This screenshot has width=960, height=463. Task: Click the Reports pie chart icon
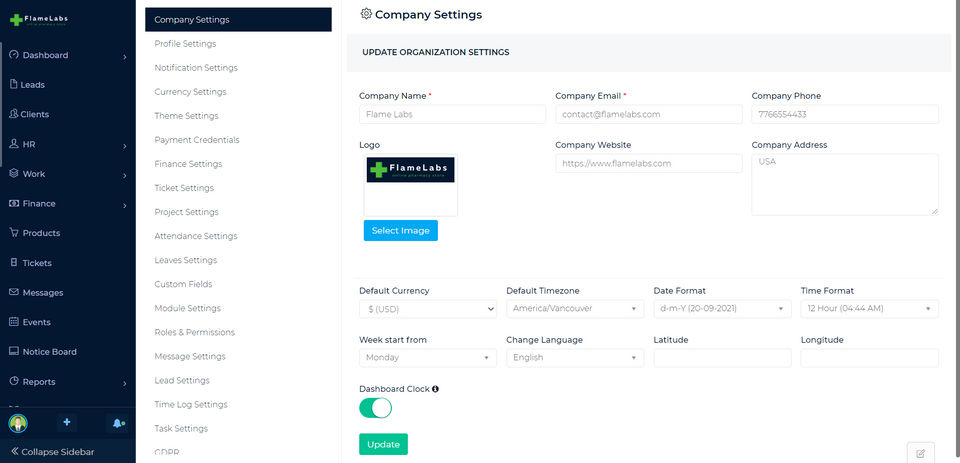[14, 381]
